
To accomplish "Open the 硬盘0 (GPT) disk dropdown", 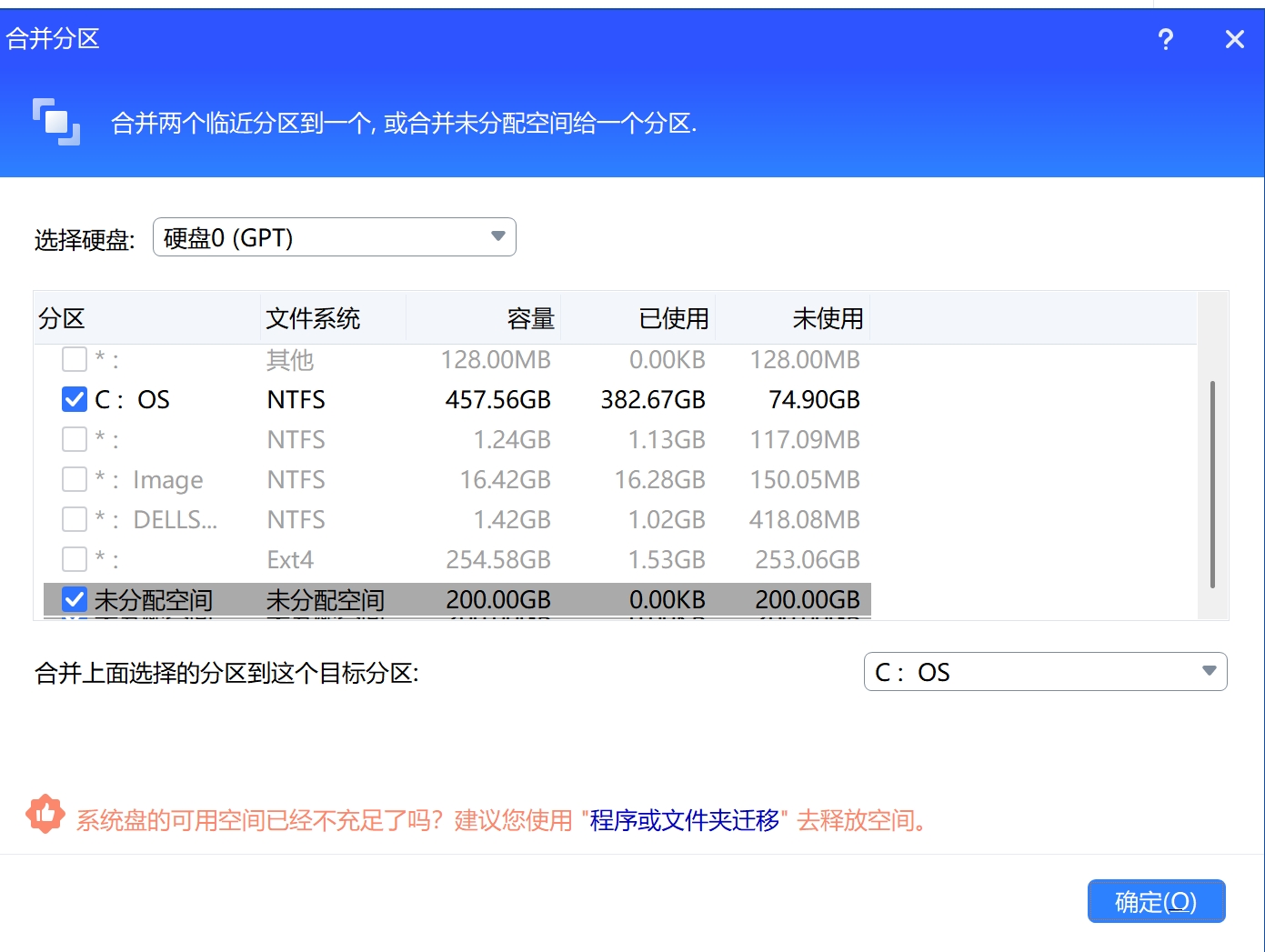I will tap(333, 237).
